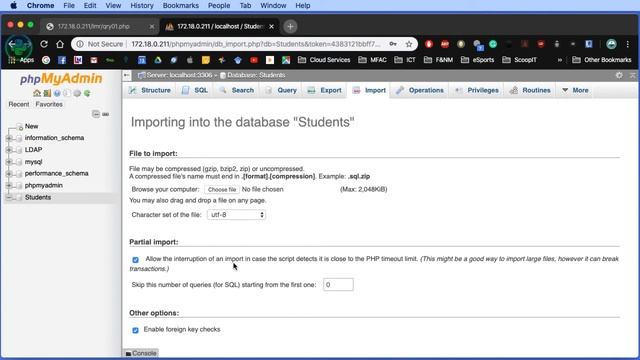Open the Console panel

coord(140,353)
